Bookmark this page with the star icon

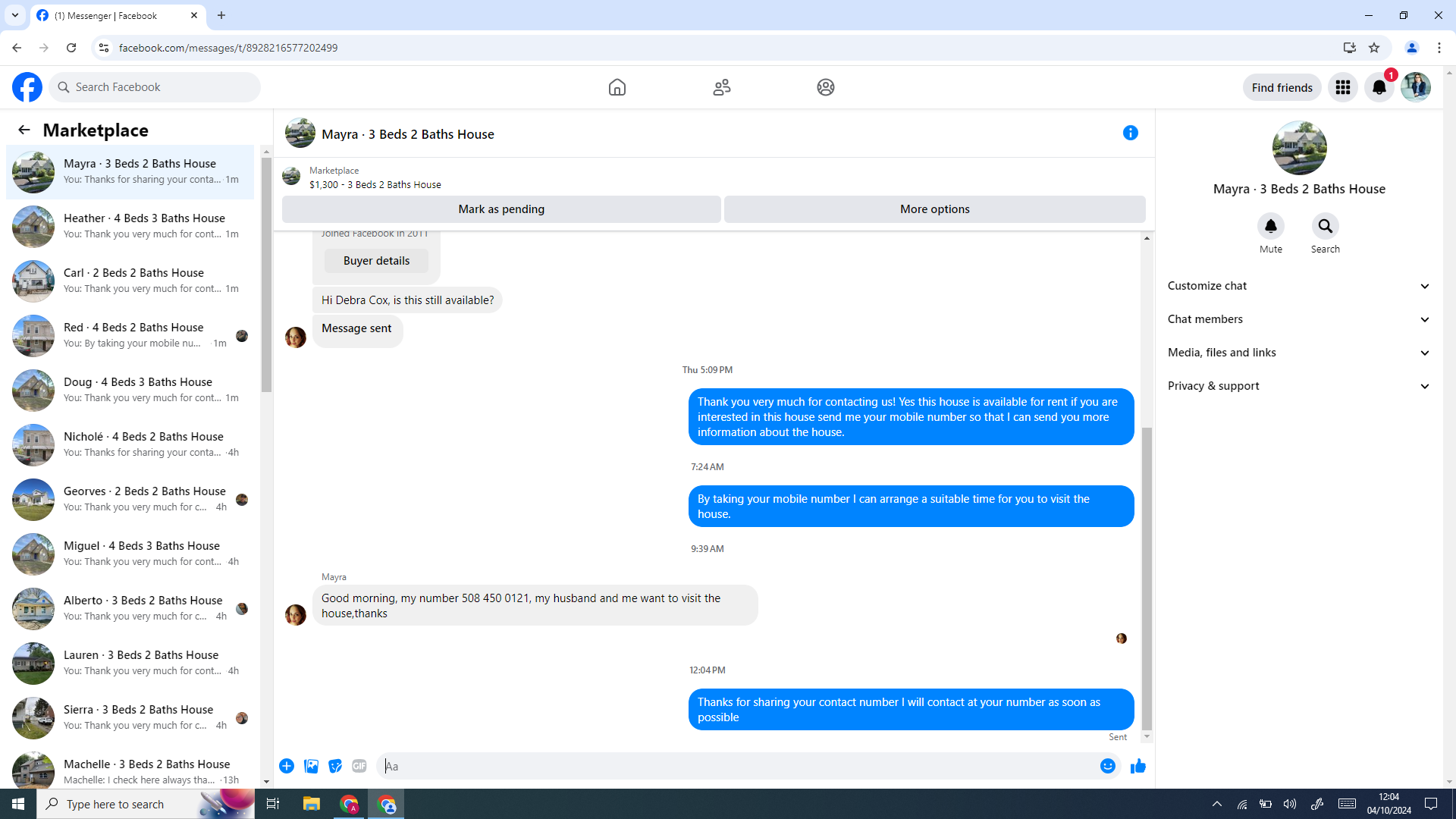tap(1374, 48)
